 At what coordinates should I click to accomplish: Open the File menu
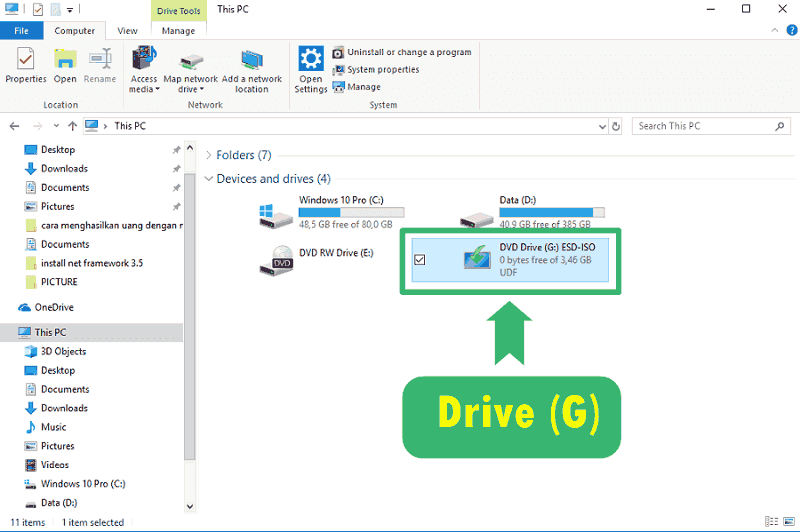click(x=21, y=31)
